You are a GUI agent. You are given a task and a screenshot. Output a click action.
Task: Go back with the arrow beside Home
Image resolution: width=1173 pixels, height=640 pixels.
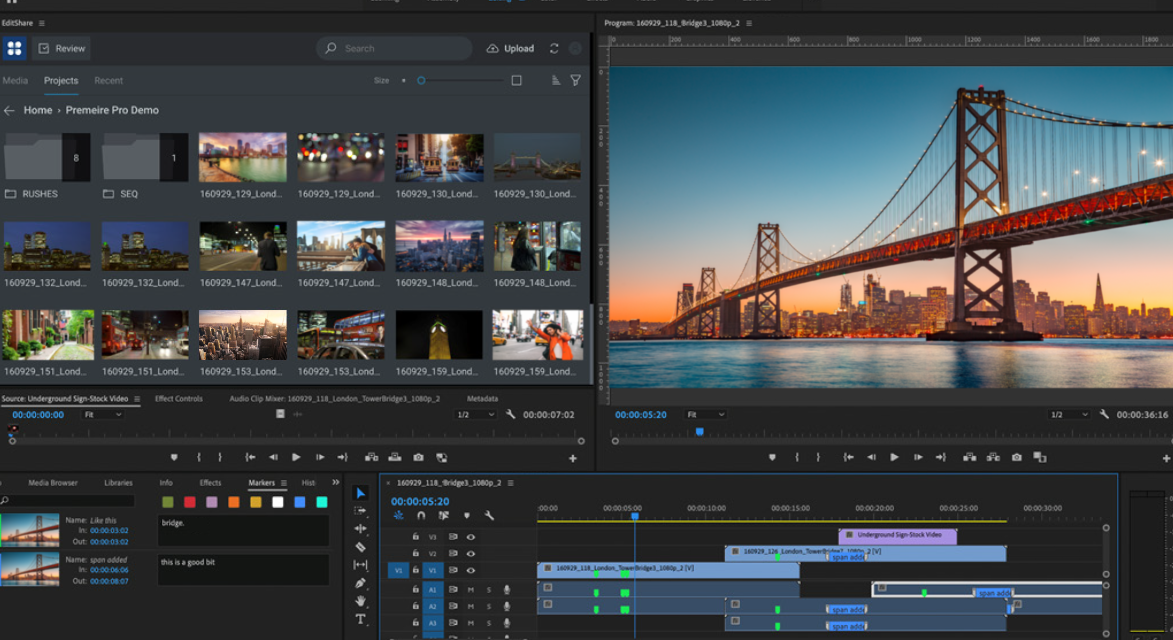coord(9,110)
